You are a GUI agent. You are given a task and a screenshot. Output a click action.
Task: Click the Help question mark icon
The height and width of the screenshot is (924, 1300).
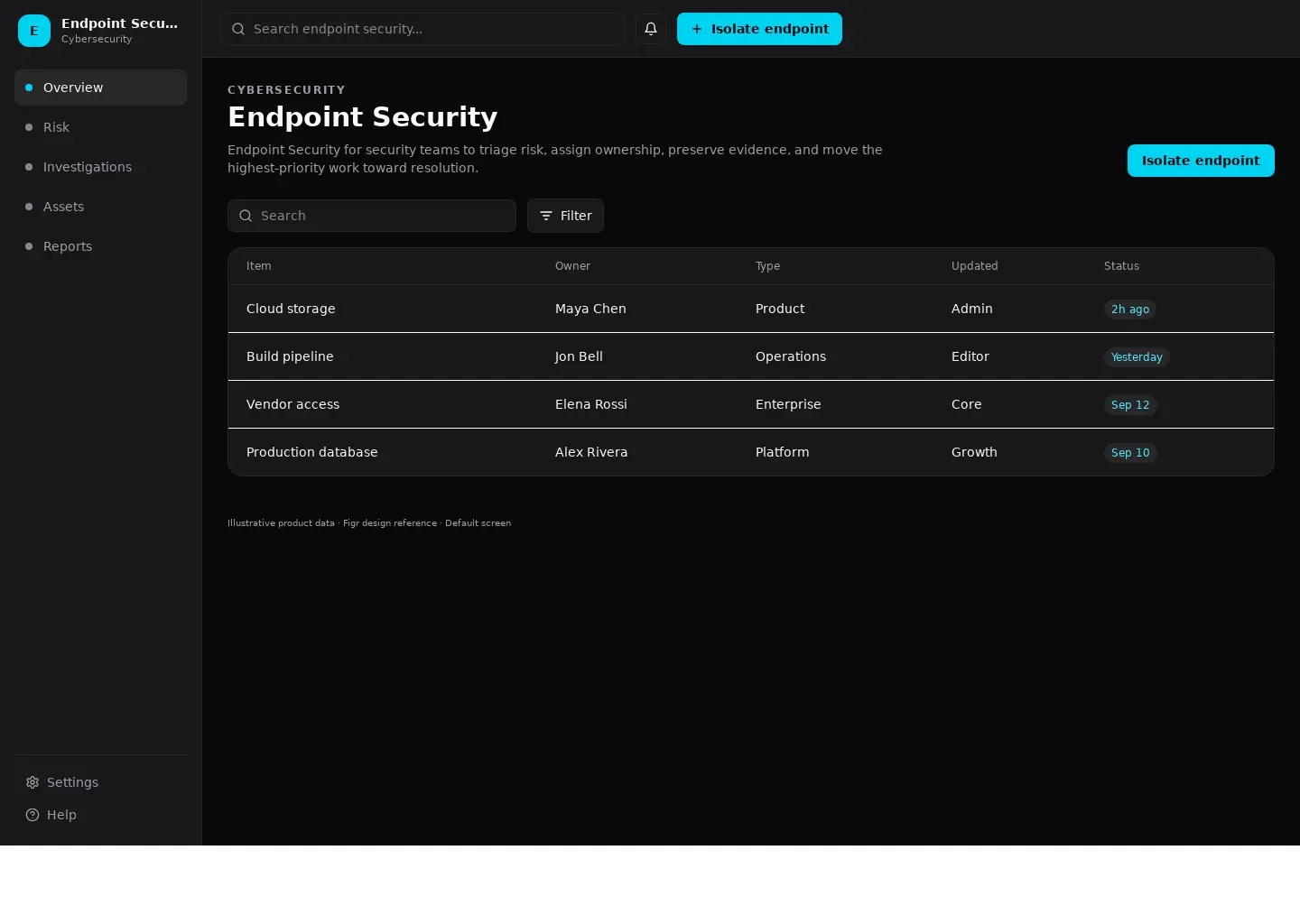click(32, 815)
